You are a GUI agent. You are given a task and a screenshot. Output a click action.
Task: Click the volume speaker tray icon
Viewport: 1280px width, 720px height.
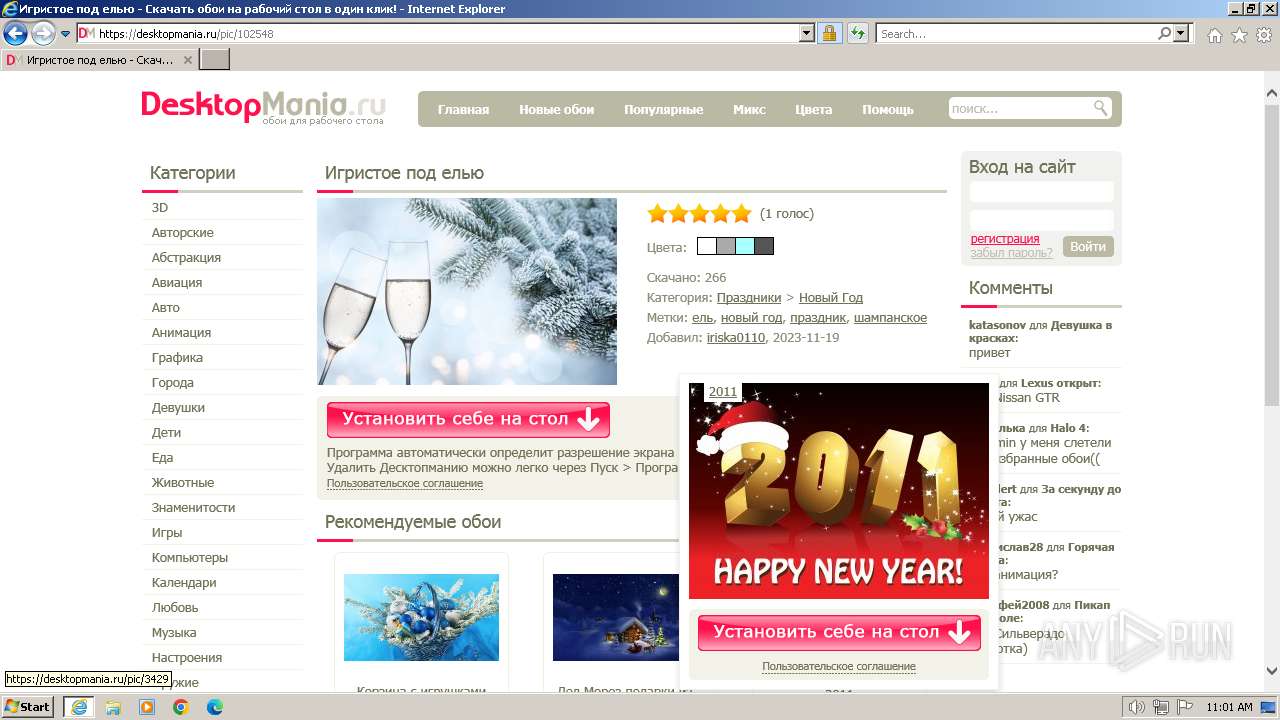pyautogui.click(x=1136, y=707)
